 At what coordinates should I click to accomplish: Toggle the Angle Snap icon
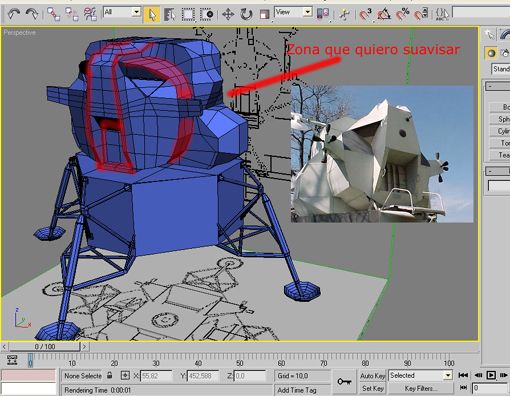pos(384,14)
